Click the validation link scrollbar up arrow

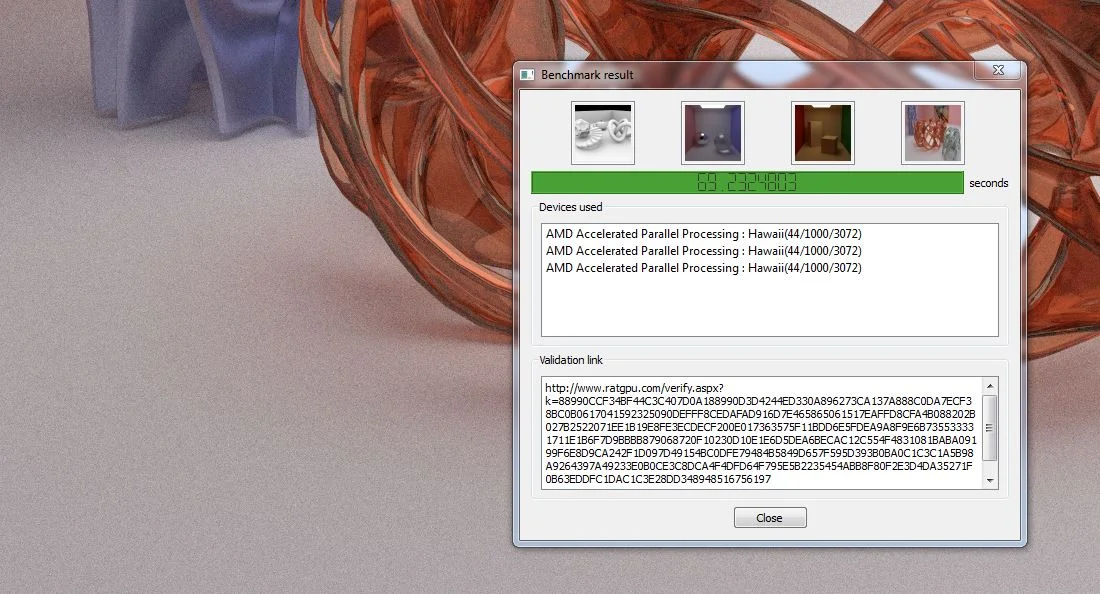click(x=990, y=386)
